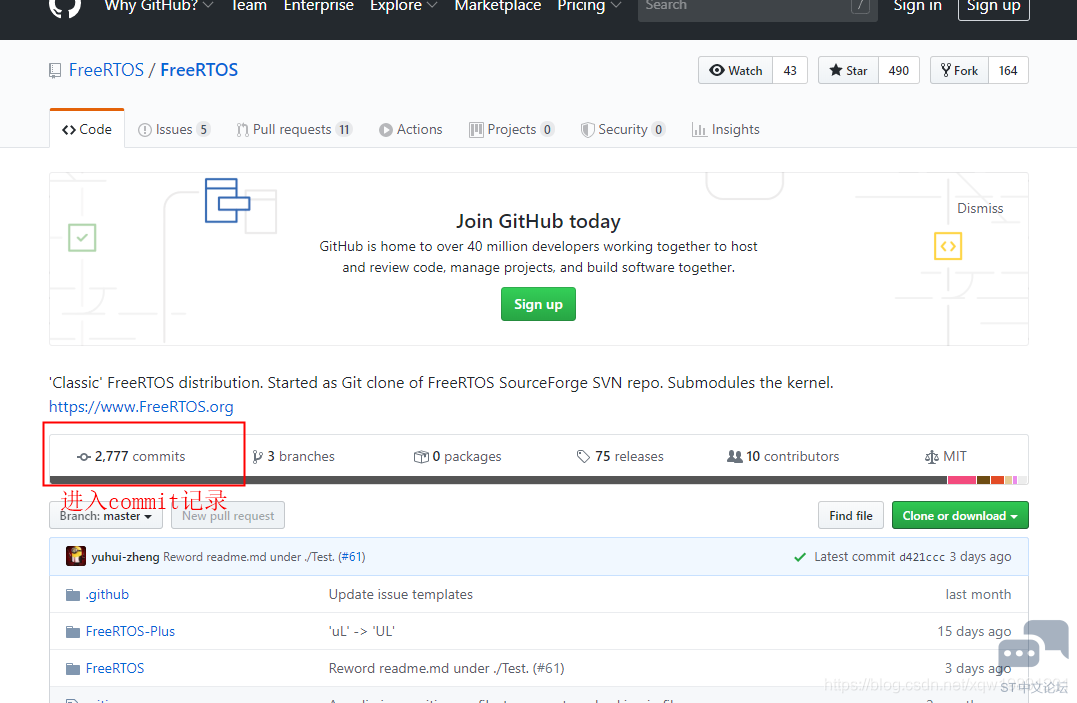
Task: Open the 75 releases page
Action: pyautogui.click(x=620, y=456)
